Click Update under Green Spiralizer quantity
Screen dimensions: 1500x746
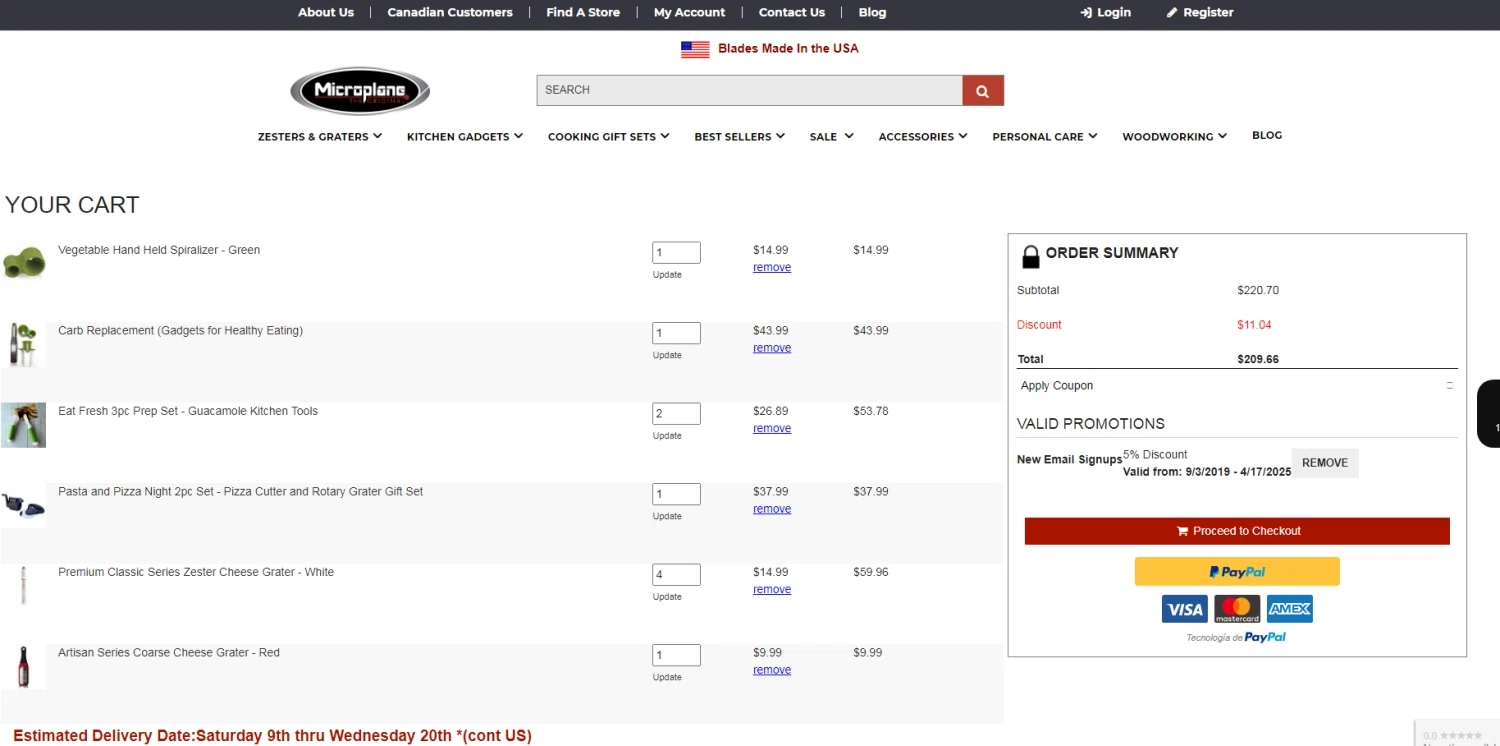click(x=667, y=275)
